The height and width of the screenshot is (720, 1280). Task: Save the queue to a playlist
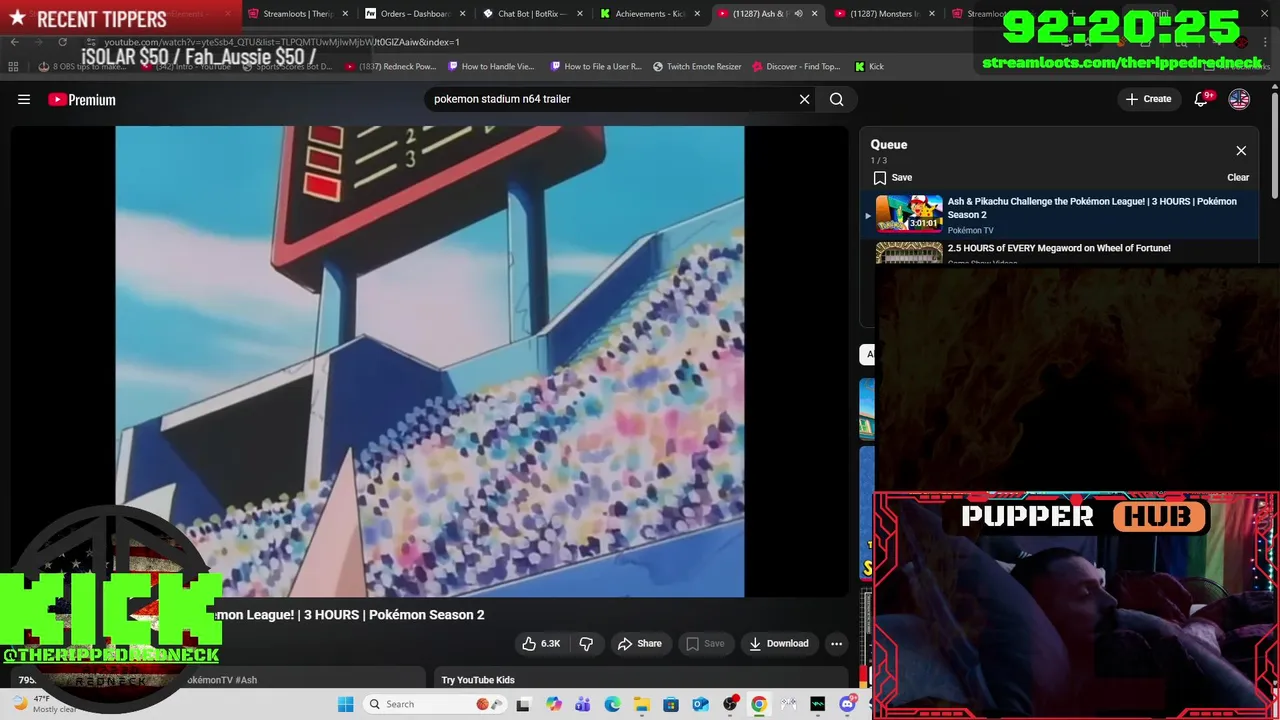tap(893, 177)
